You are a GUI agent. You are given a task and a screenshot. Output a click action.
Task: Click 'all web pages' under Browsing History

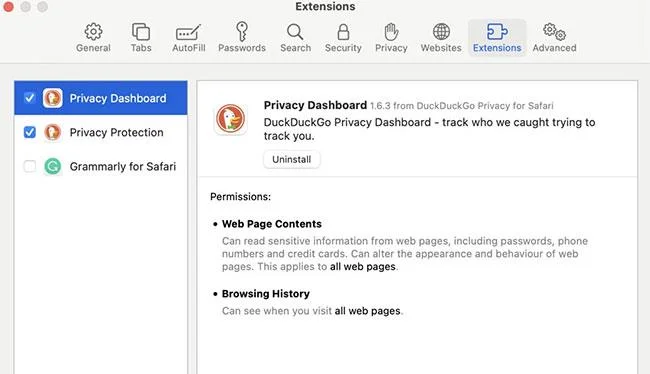(367, 311)
